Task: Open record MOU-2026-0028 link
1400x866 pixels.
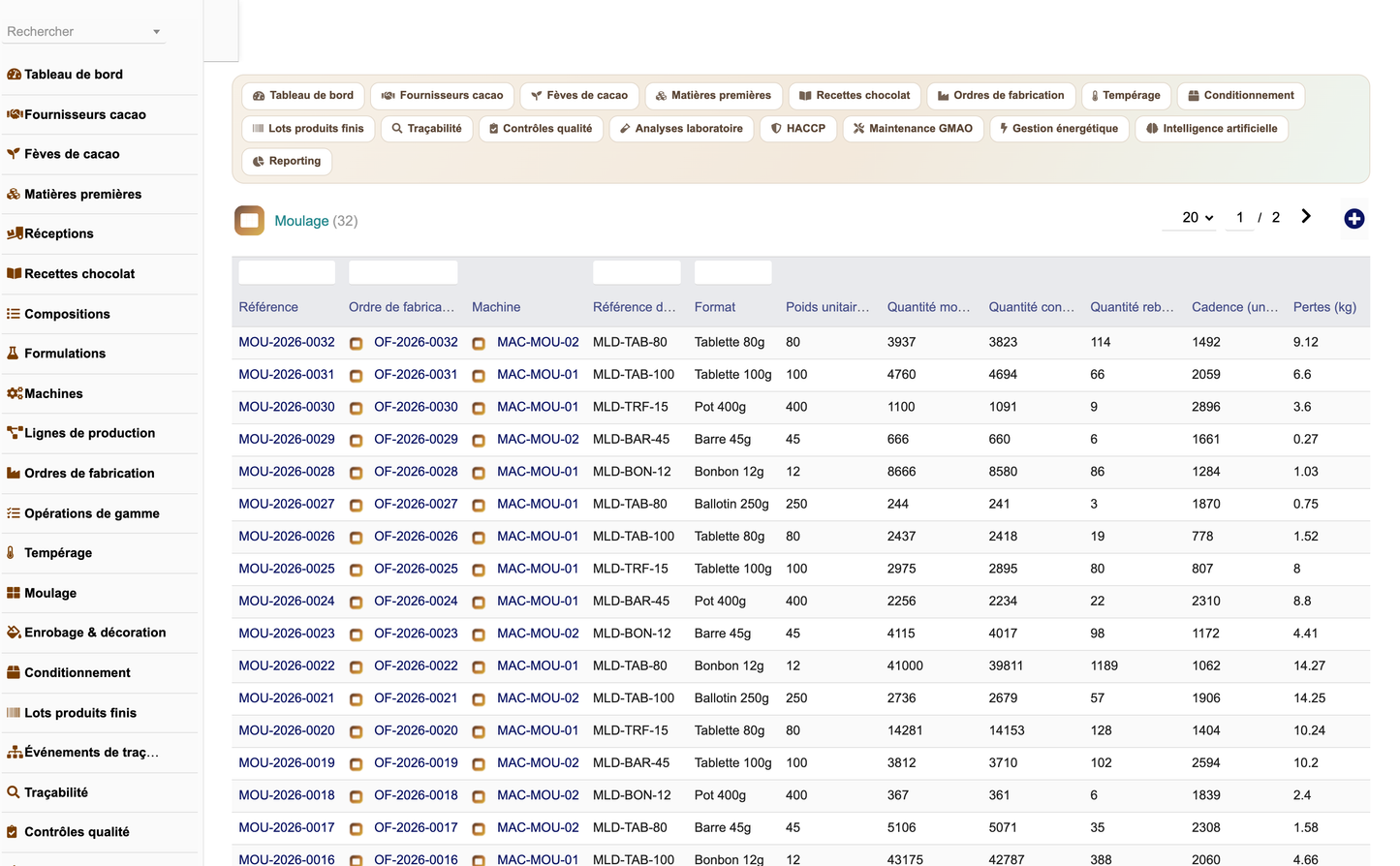Action: pyautogui.click(x=287, y=472)
